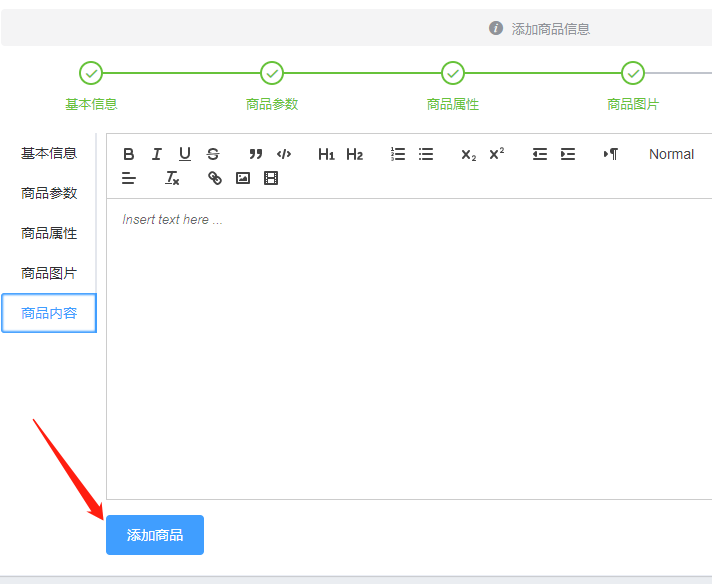Insert a video into the editor
This screenshot has width=712, height=584.
pyautogui.click(x=271, y=178)
